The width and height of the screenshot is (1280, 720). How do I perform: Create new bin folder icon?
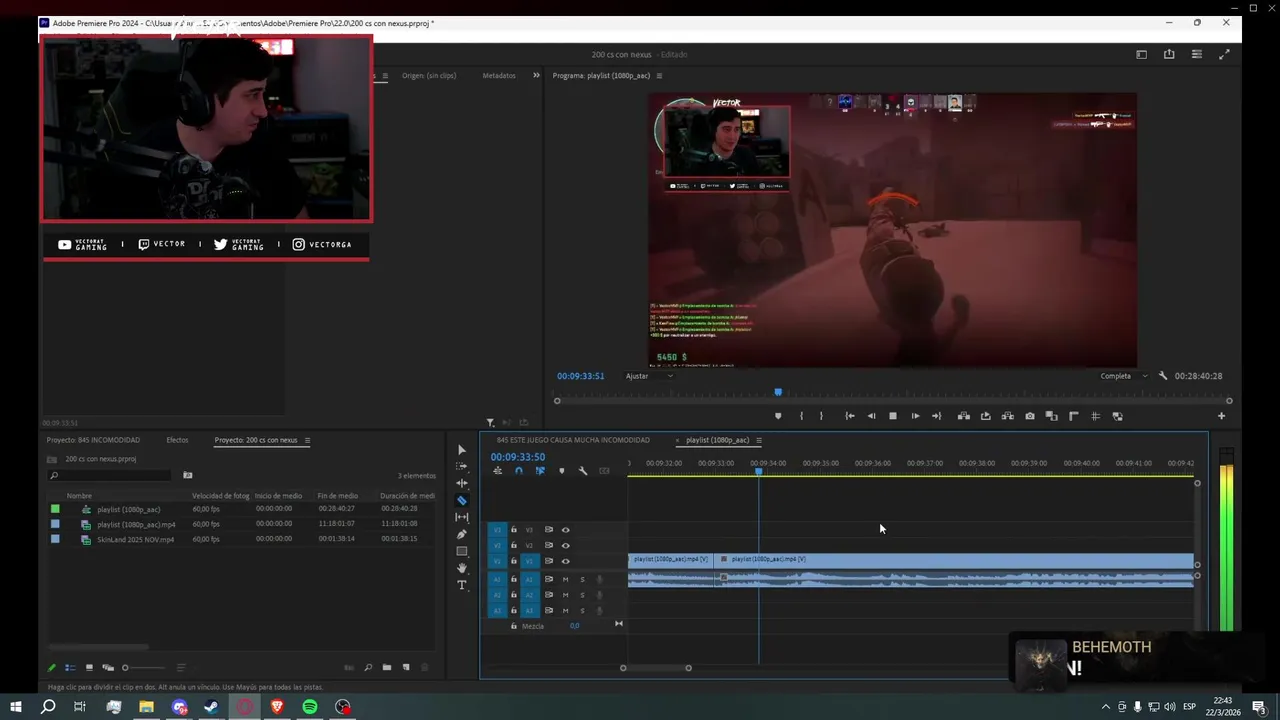point(386,667)
